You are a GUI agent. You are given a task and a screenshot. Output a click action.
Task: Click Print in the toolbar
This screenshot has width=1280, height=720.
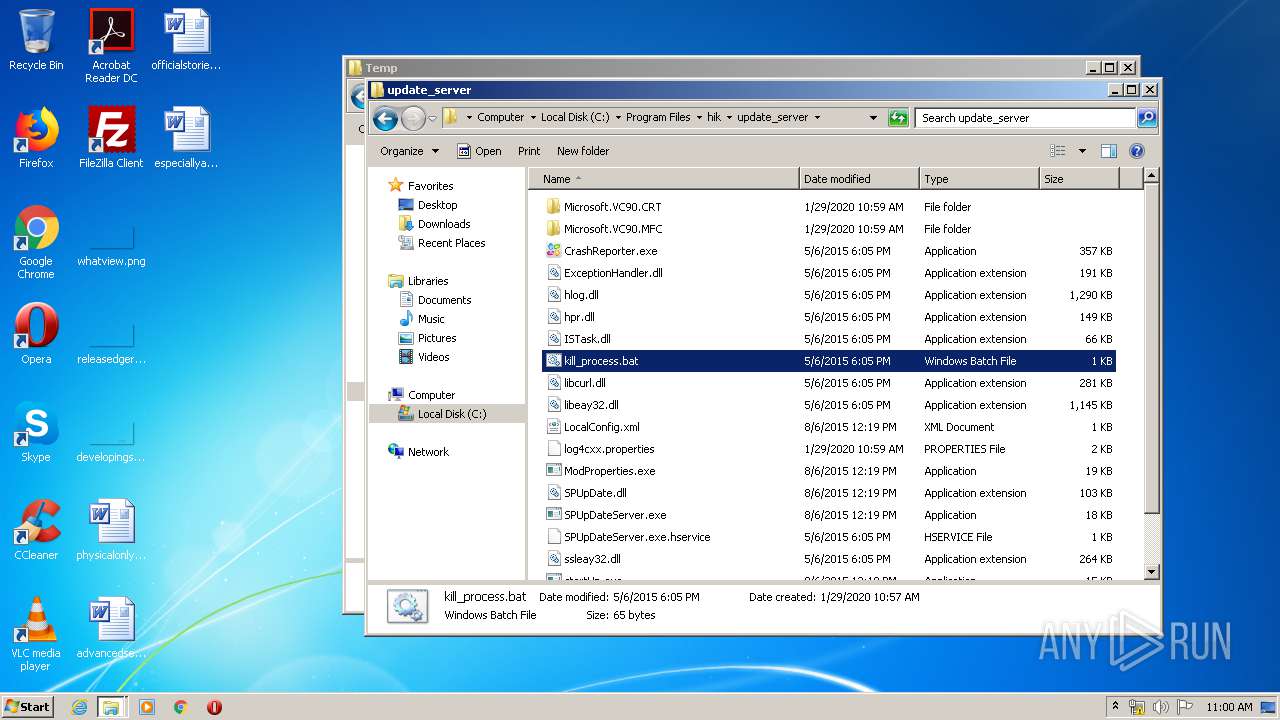[x=529, y=151]
